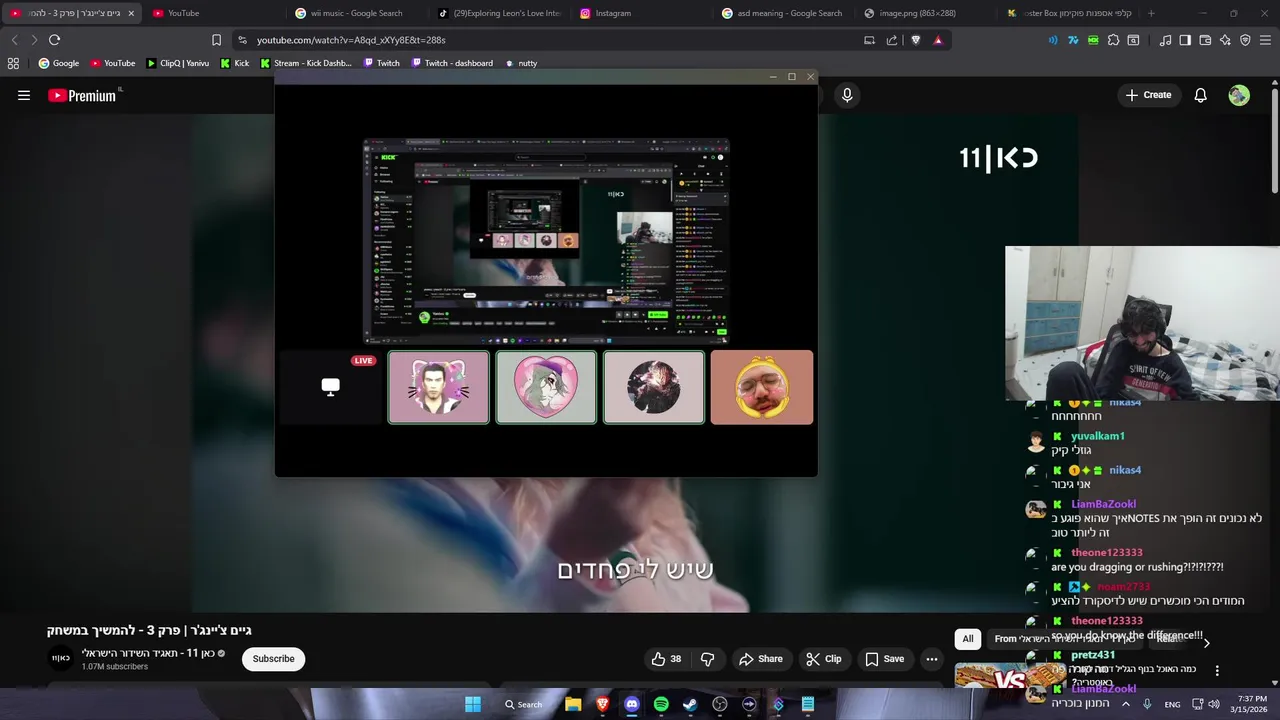Image resolution: width=1280 pixels, height=720 pixels.
Task: Like the video with thumbs up
Action: point(666,659)
